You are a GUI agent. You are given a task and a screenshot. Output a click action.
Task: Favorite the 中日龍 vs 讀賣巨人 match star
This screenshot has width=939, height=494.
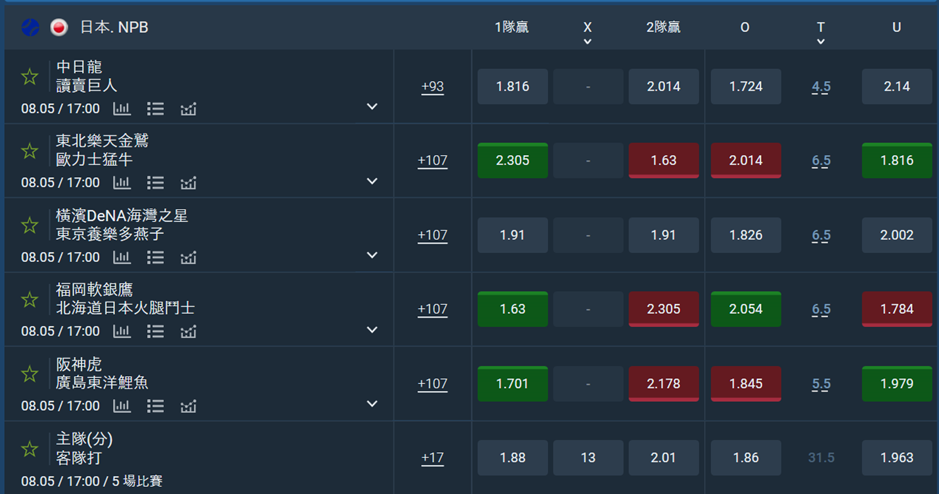click(30, 77)
